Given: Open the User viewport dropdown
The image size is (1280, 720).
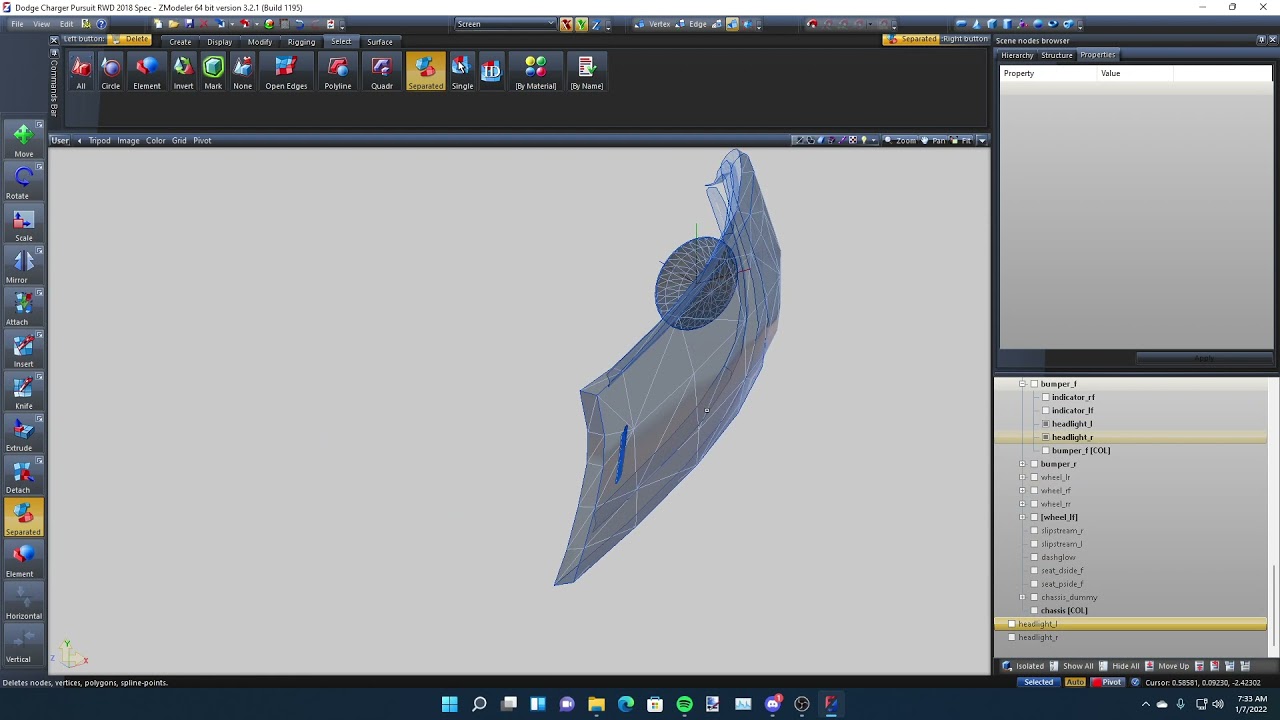Looking at the screenshot, I should point(60,140).
